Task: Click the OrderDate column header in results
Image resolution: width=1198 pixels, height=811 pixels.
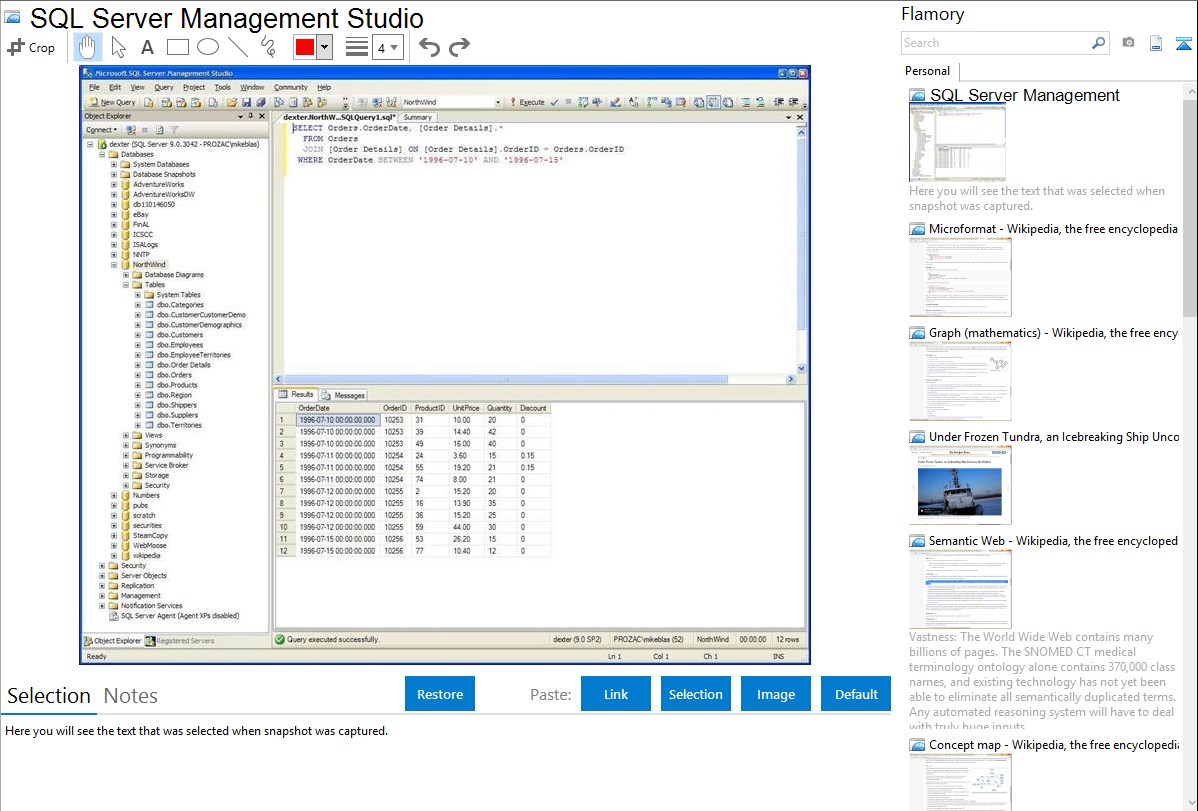Action: [338, 408]
